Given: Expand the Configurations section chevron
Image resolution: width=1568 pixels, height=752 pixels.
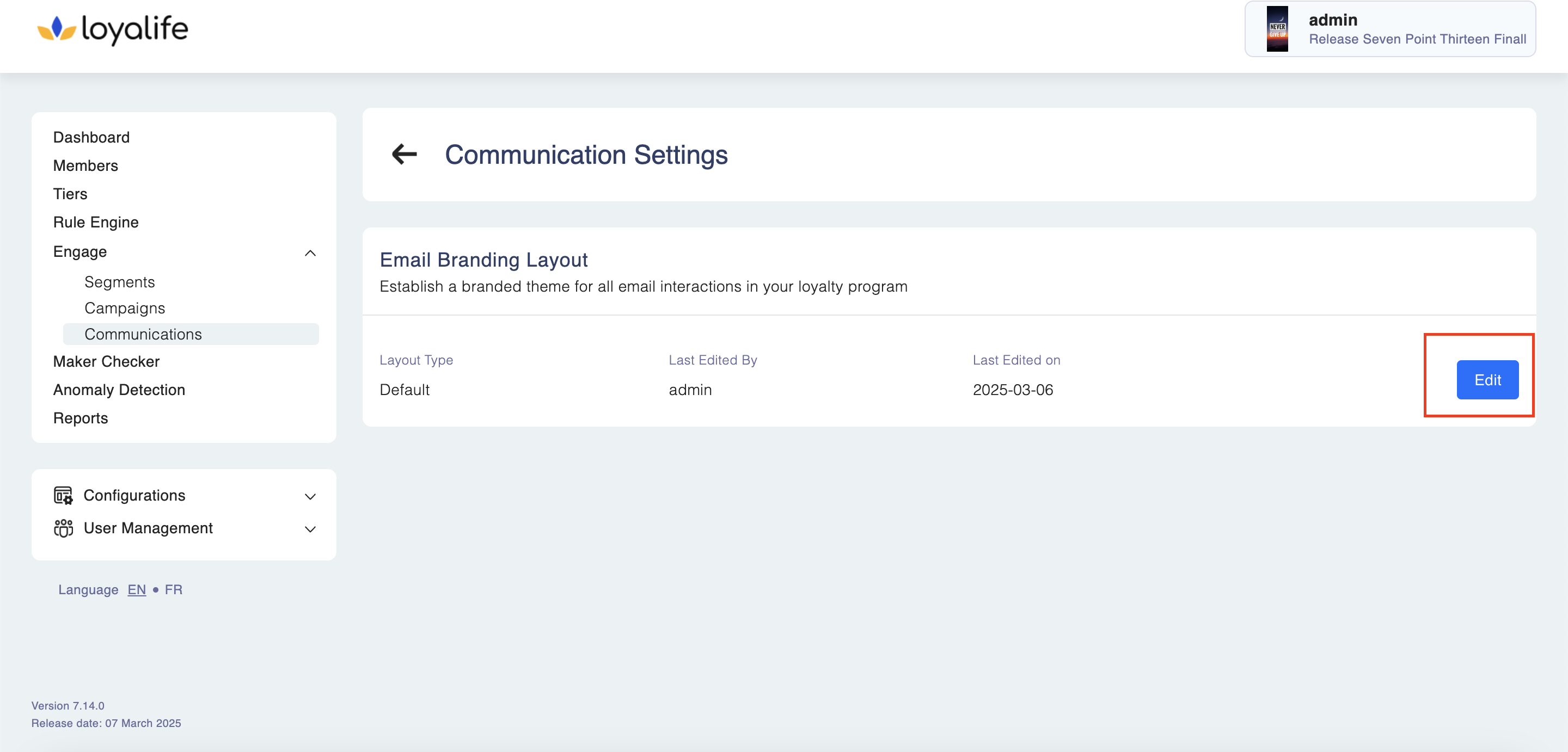Looking at the screenshot, I should point(310,496).
